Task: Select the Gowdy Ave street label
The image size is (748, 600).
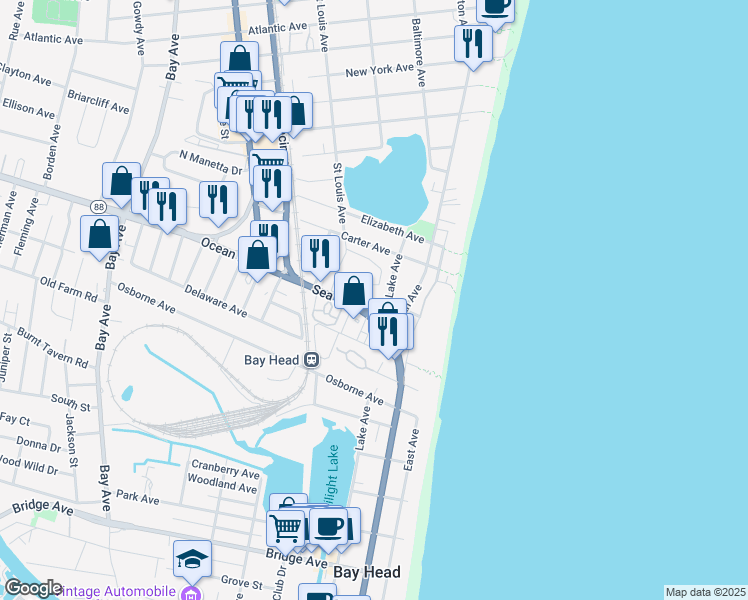Action: [138, 28]
